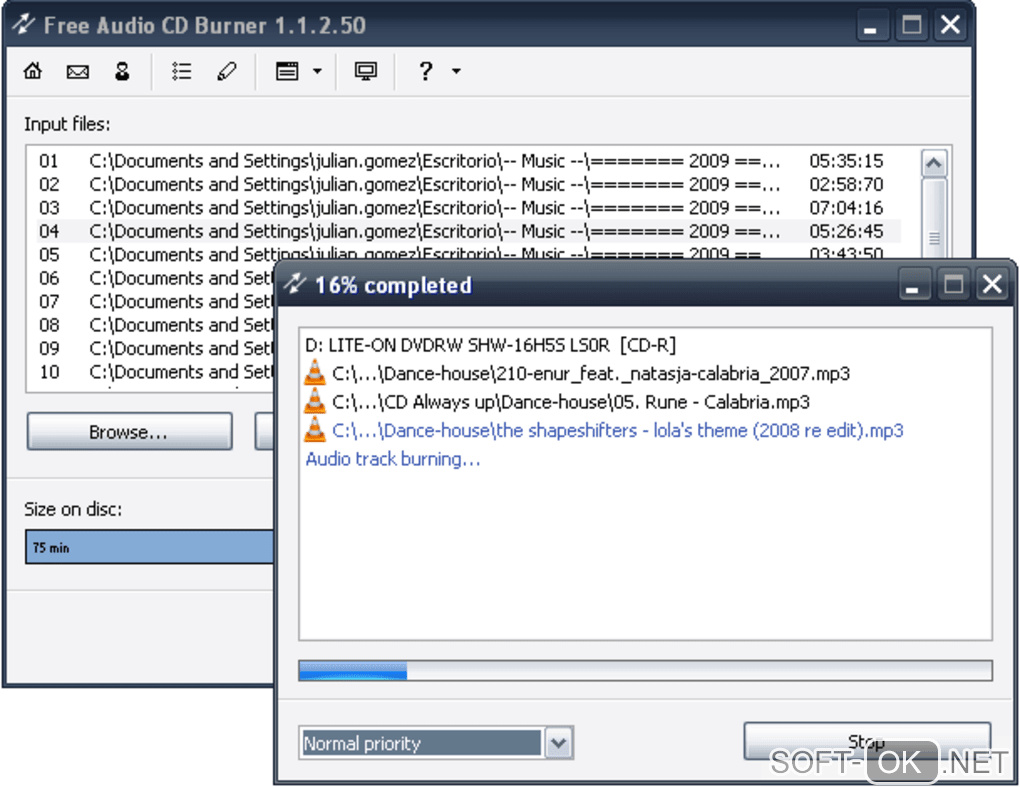Click the envelope email icon
The height and width of the screenshot is (787, 1020).
point(77,71)
